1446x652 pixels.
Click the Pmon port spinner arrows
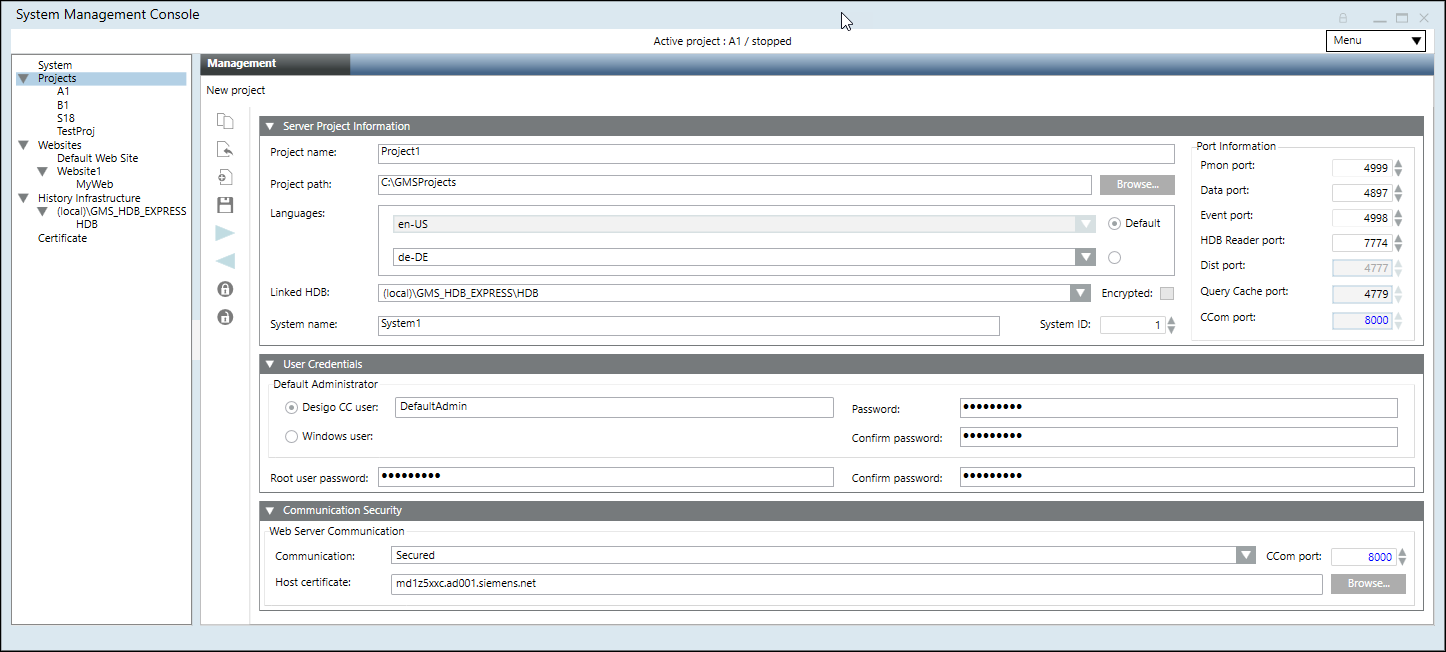(1398, 168)
